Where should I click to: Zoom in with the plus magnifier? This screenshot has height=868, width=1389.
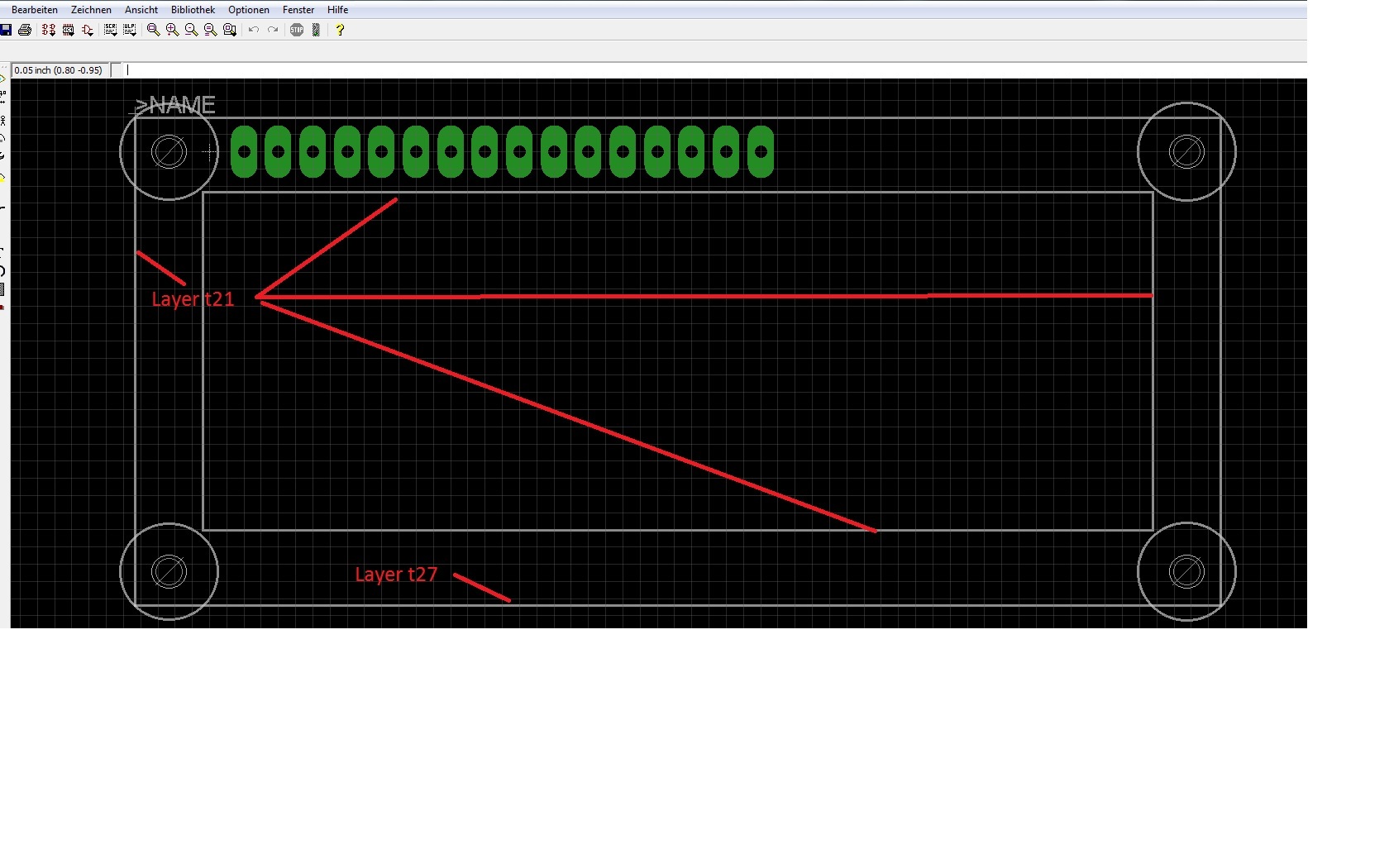pos(172,30)
